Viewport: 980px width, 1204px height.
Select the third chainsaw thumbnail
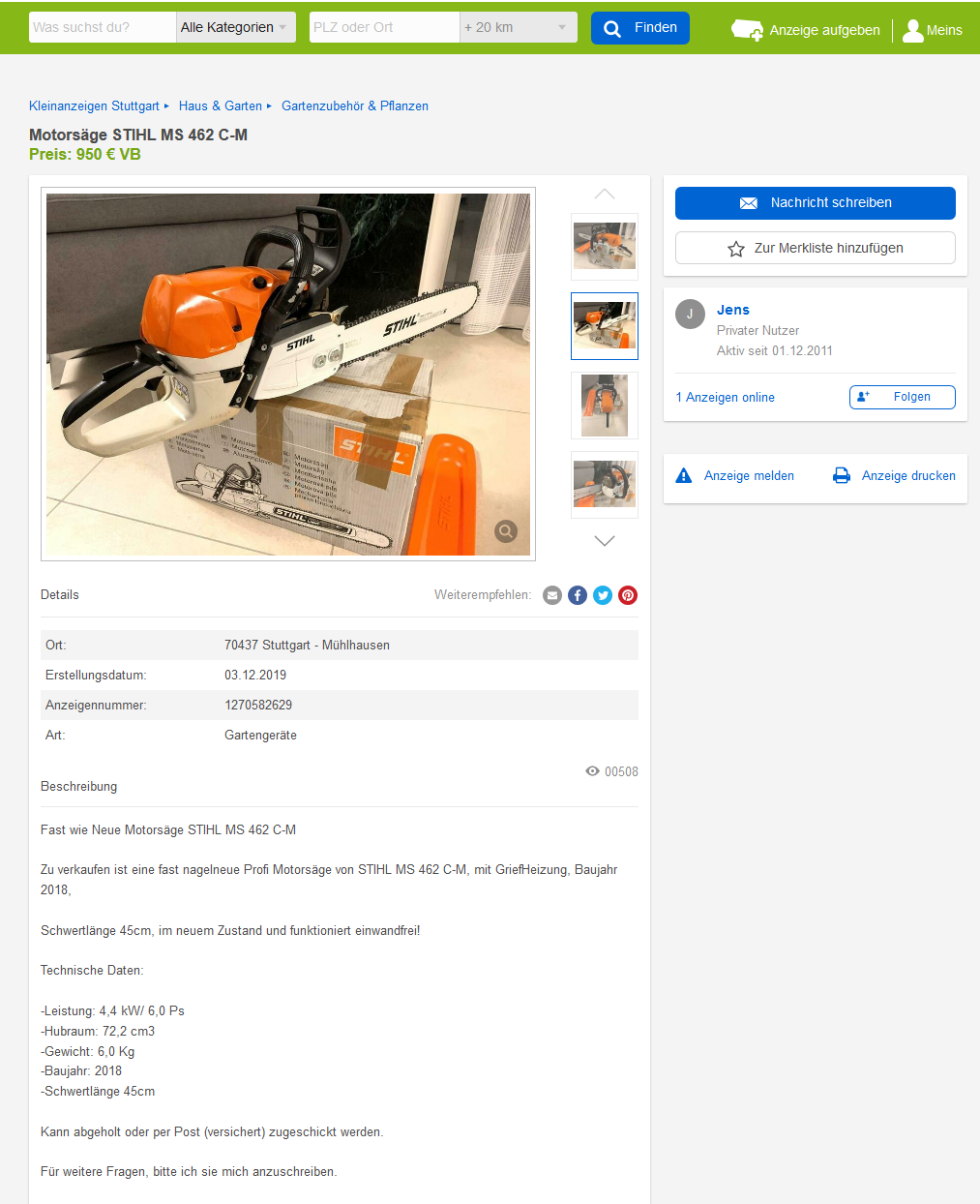point(605,406)
